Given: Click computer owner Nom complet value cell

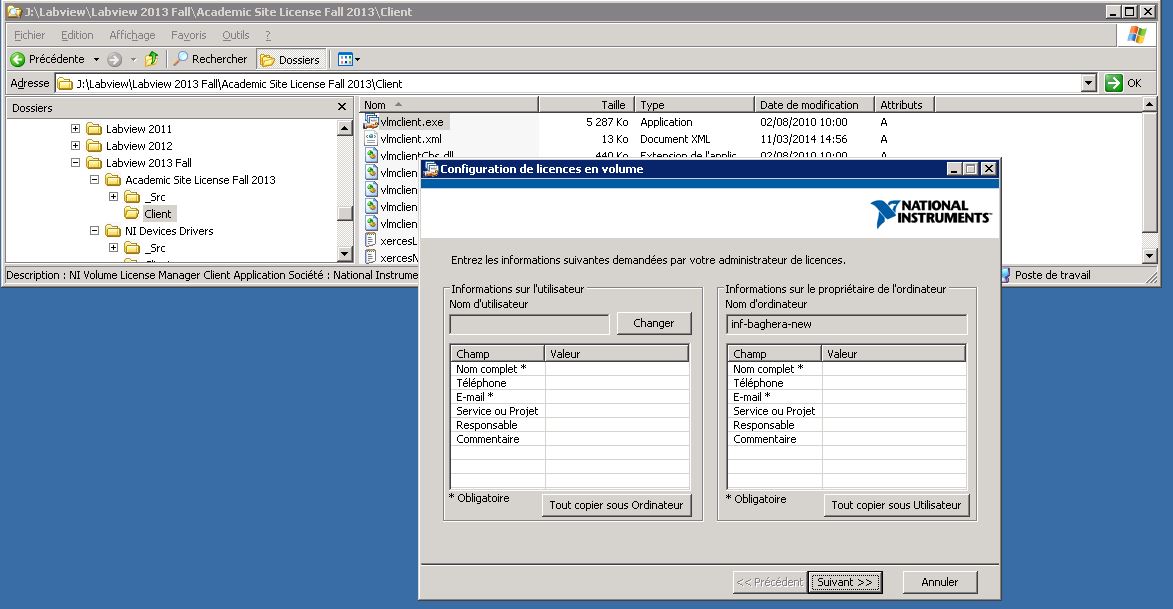Looking at the screenshot, I should (893, 369).
